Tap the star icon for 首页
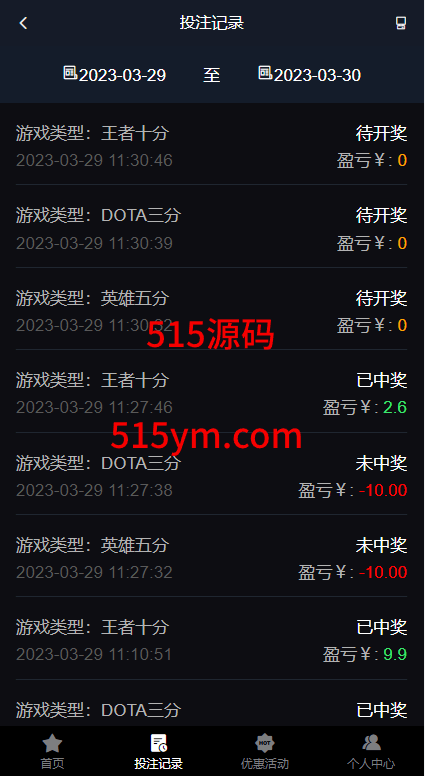 52,743
